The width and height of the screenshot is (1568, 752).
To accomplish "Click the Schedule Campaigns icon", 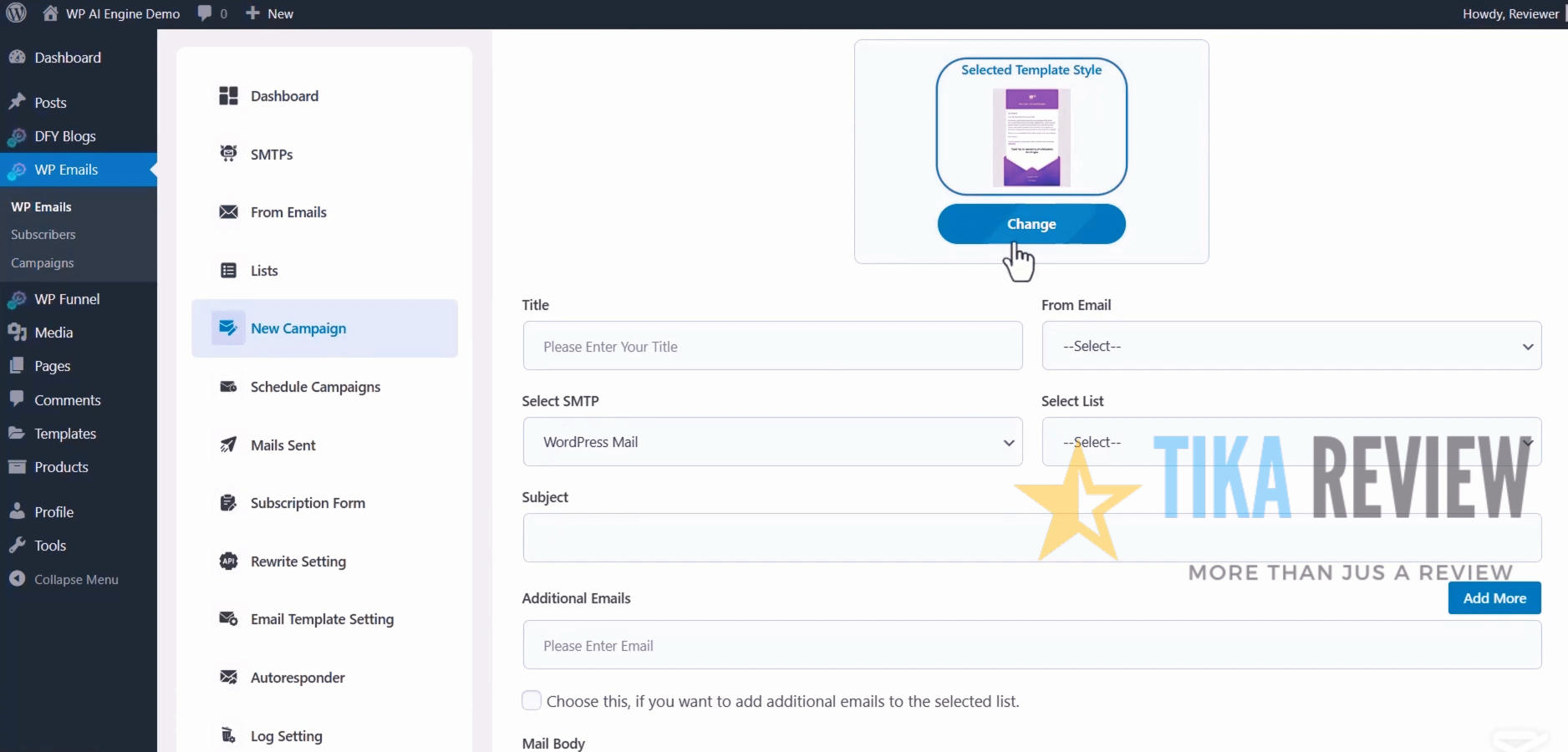I will coord(228,387).
